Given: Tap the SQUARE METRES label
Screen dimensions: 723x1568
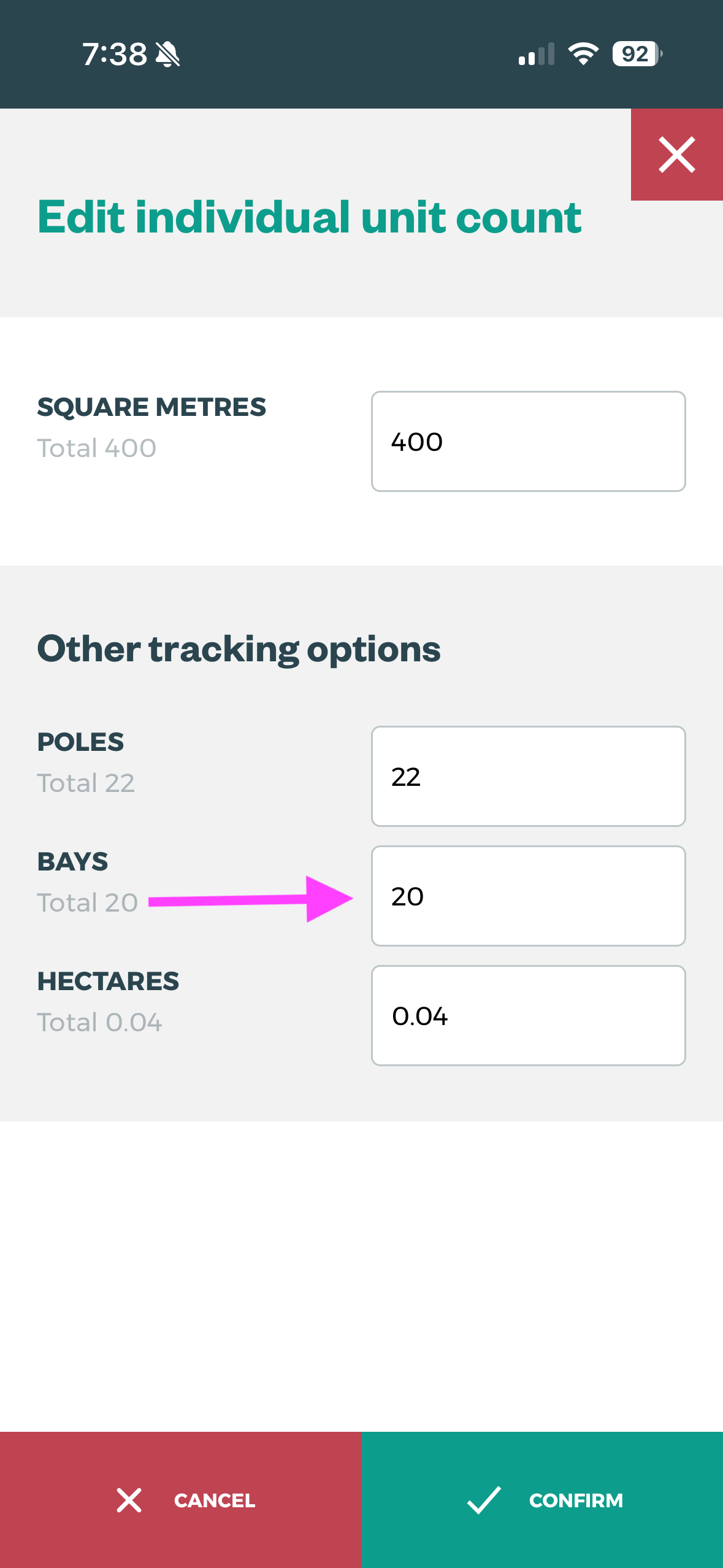Looking at the screenshot, I should click(x=151, y=407).
